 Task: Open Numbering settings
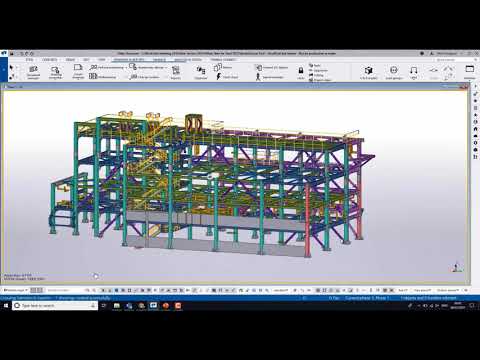click(148, 67)
